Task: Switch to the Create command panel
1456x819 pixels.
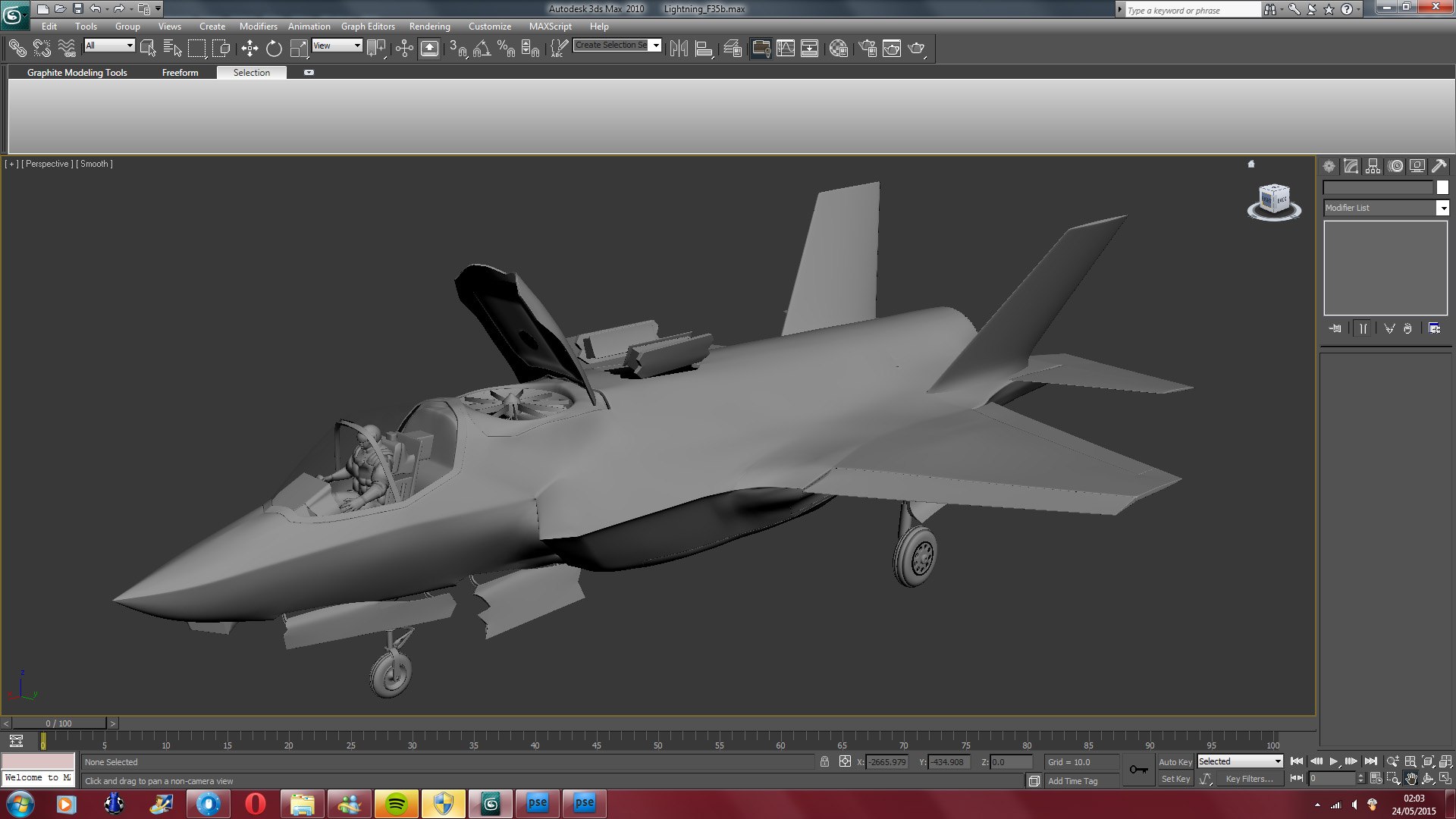Action: [x=1329, y=166]
